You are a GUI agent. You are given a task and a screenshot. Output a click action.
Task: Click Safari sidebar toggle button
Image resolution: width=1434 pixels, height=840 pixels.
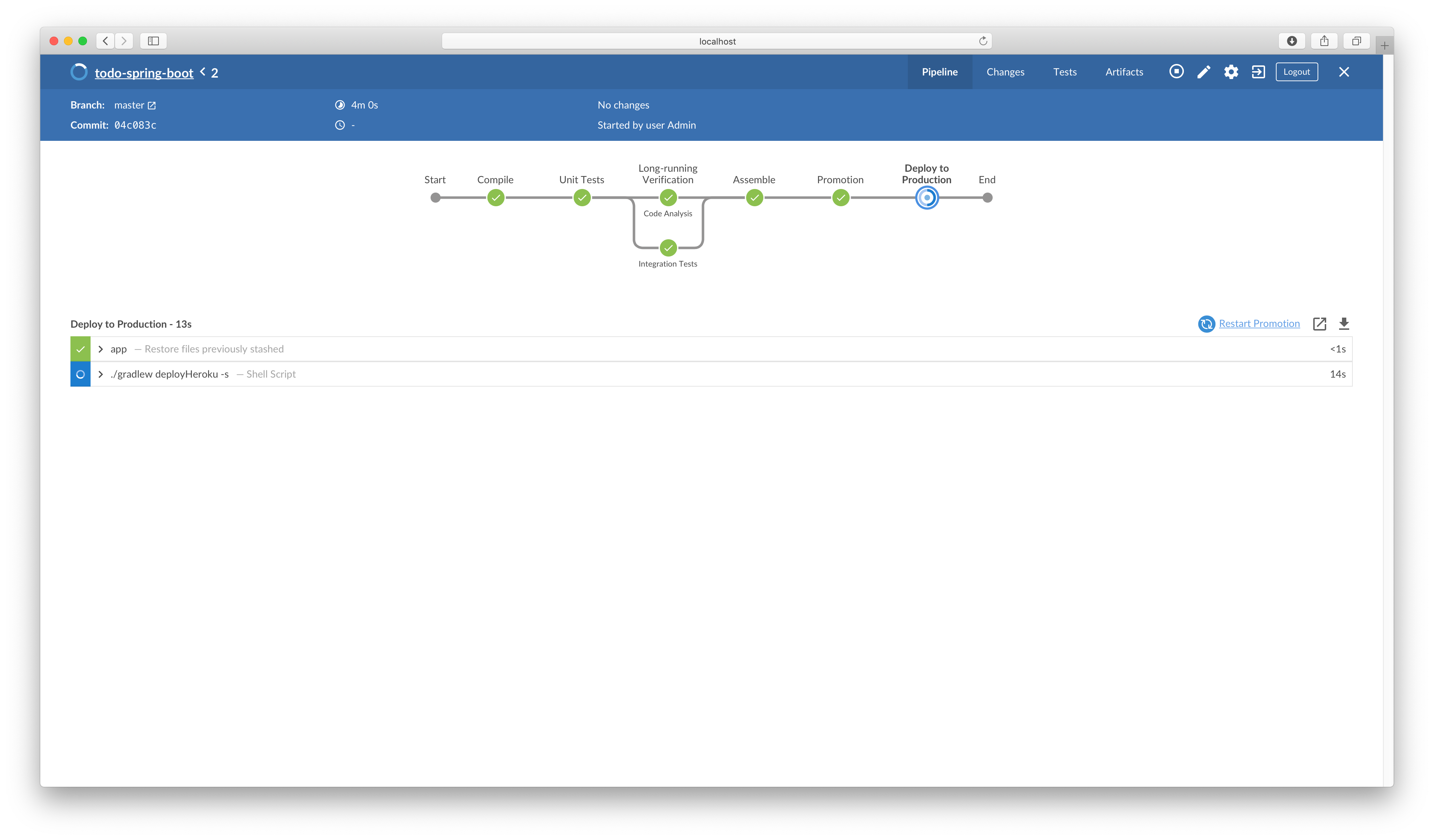pos(153,41)
